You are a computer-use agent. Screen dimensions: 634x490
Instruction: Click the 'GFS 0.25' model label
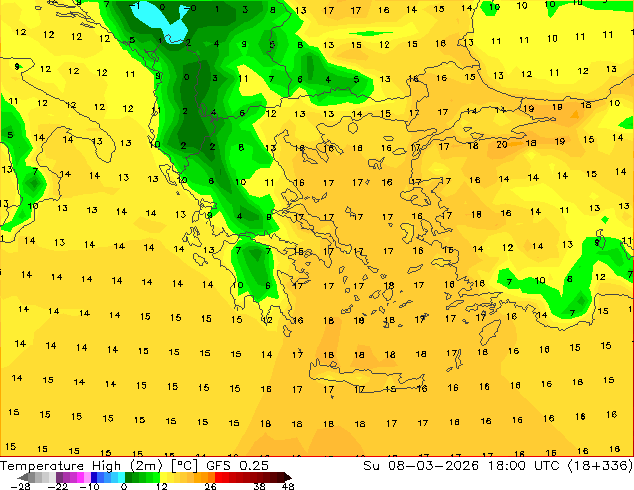click(x=237, y=466)
